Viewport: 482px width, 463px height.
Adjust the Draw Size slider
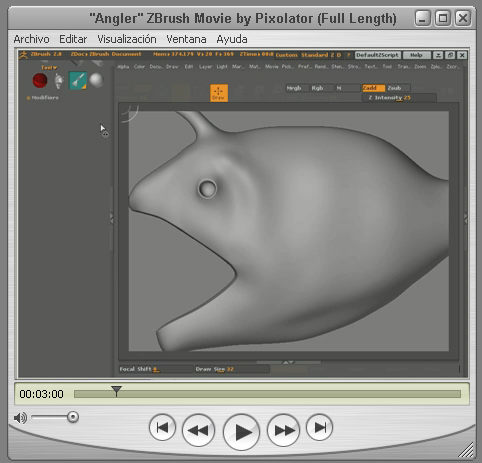point(232,369)
